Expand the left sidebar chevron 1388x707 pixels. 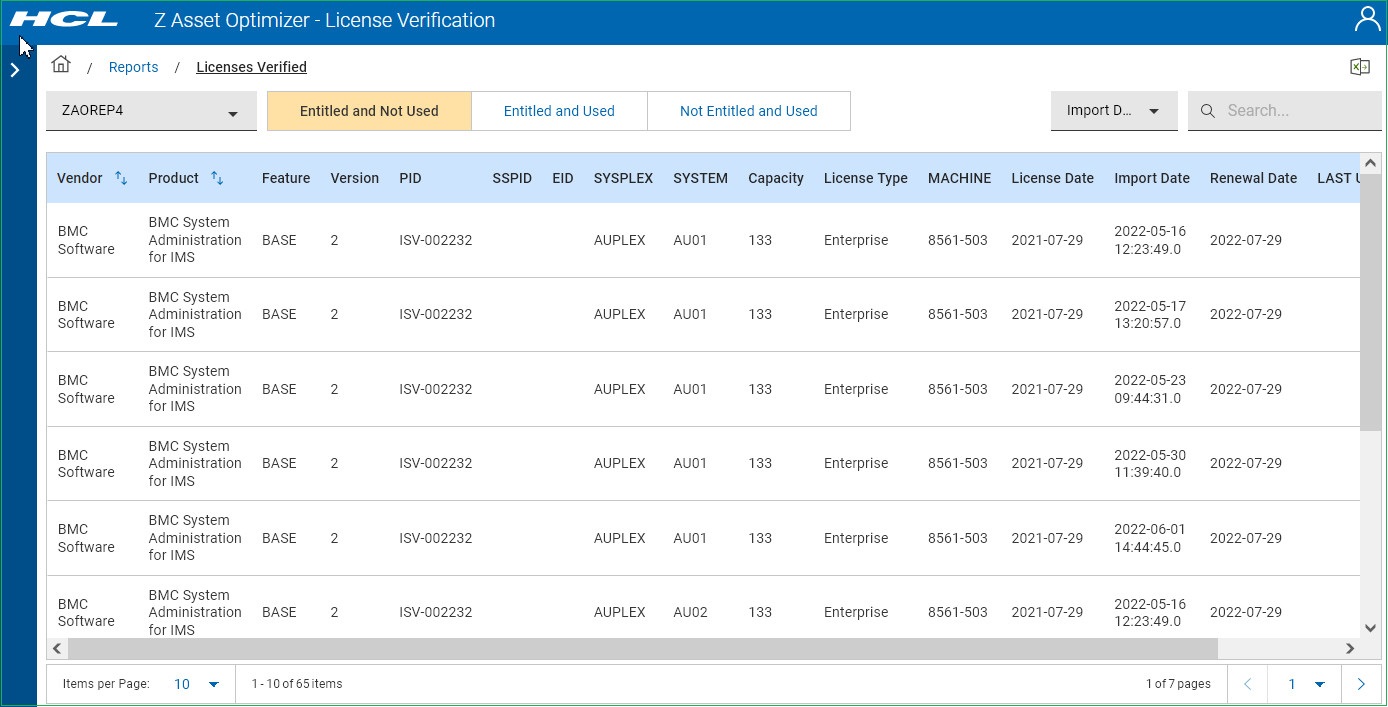pyautogui.click(x=15, y=70)
